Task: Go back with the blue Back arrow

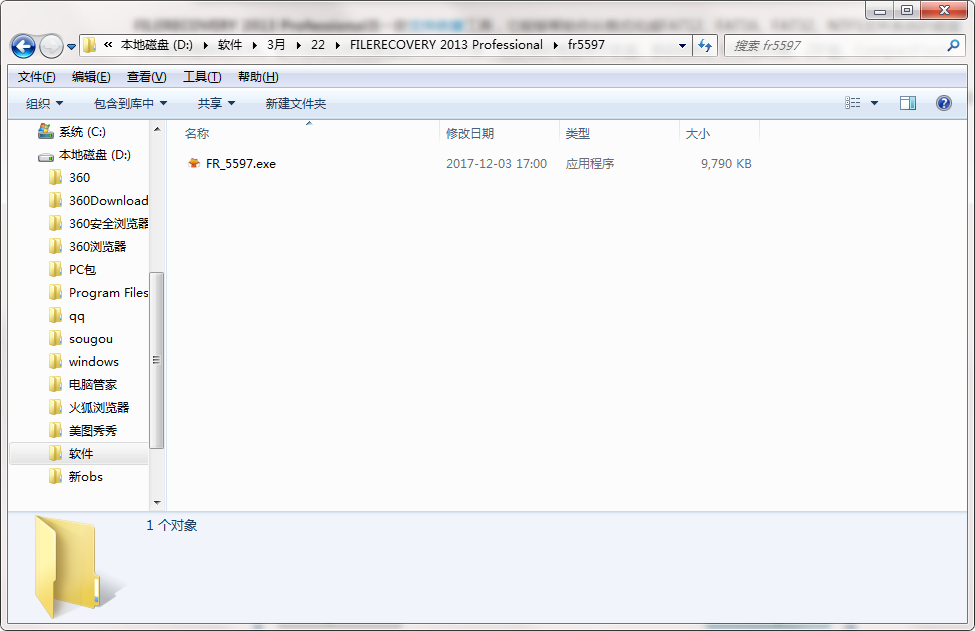Action: [23, 46]
